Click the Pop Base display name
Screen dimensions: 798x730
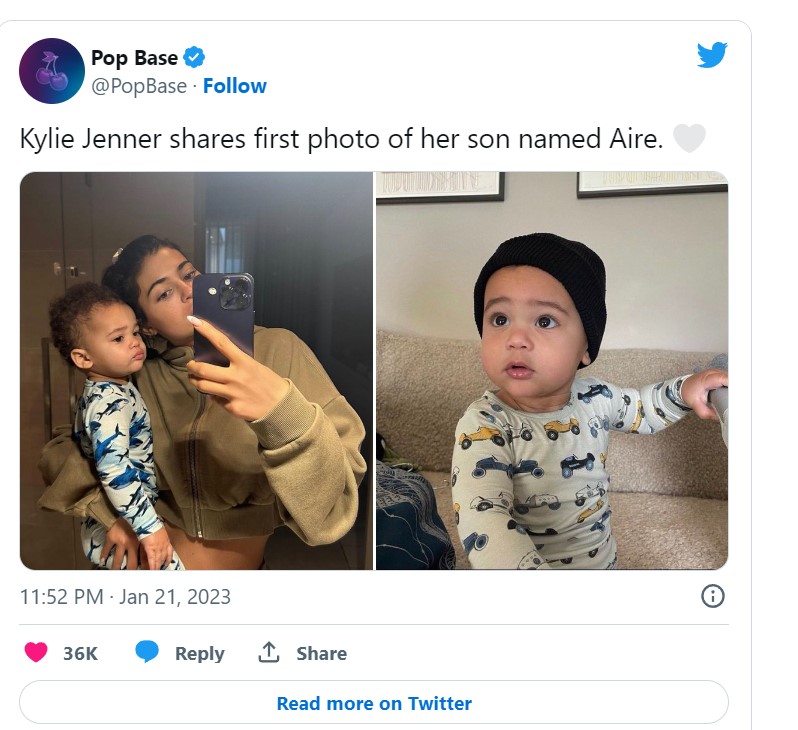click(x=134, y=58)
